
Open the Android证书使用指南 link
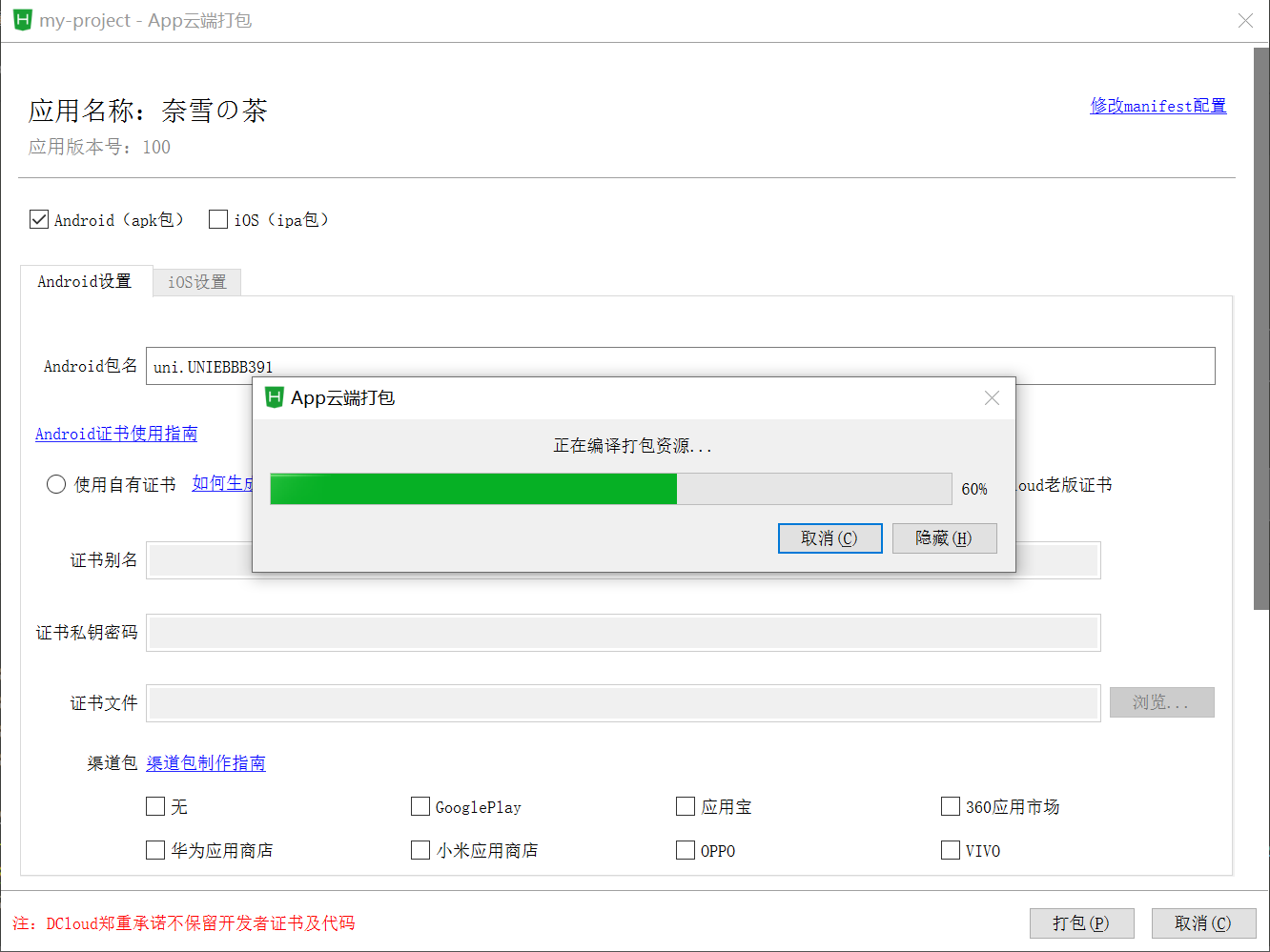(x=116, y=434)
